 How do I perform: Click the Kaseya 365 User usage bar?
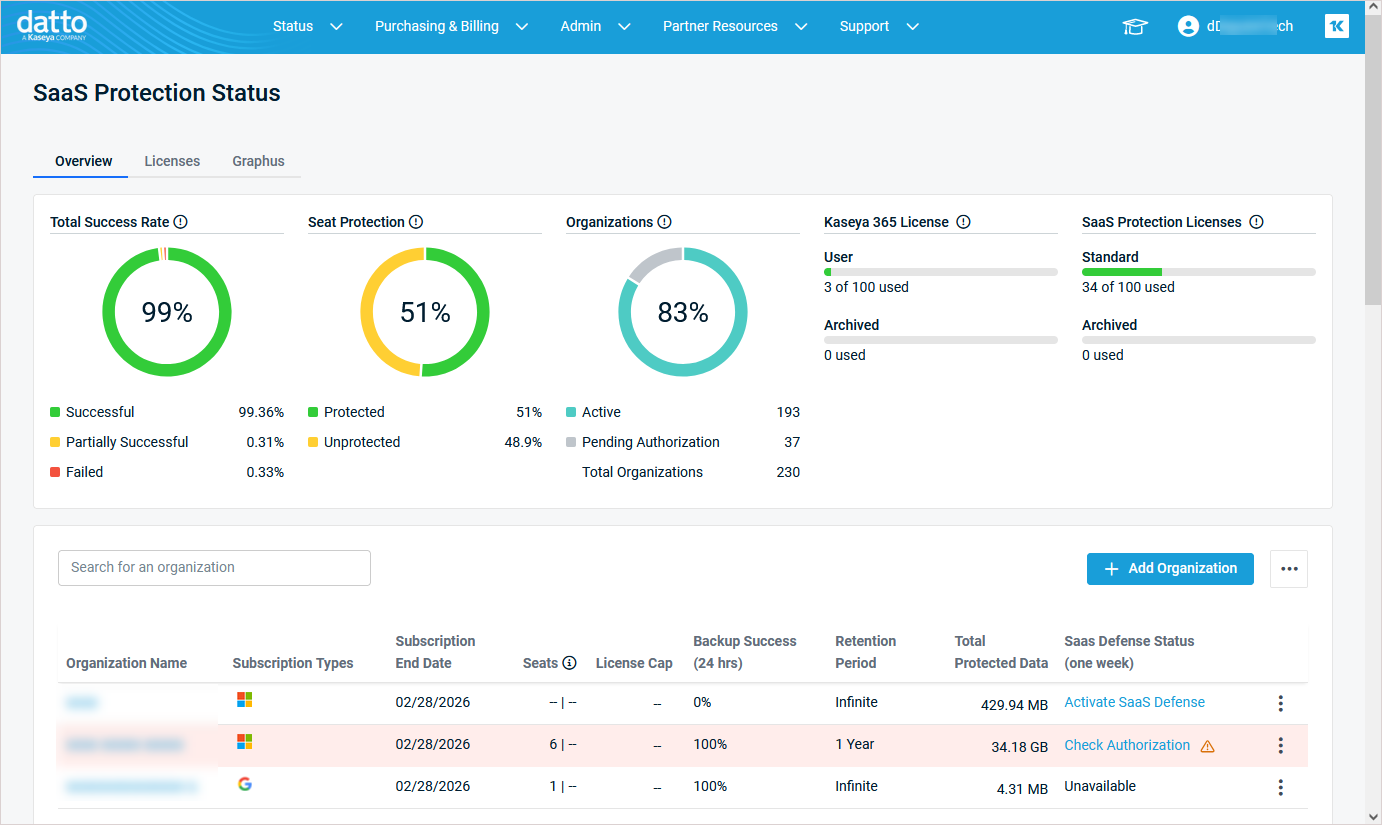(x=941, y=272)
